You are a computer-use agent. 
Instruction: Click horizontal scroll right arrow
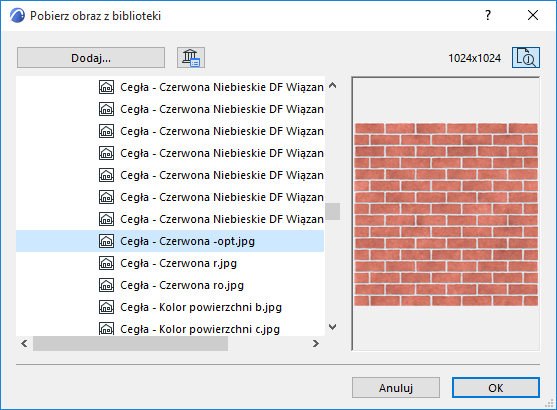[316, 344]
